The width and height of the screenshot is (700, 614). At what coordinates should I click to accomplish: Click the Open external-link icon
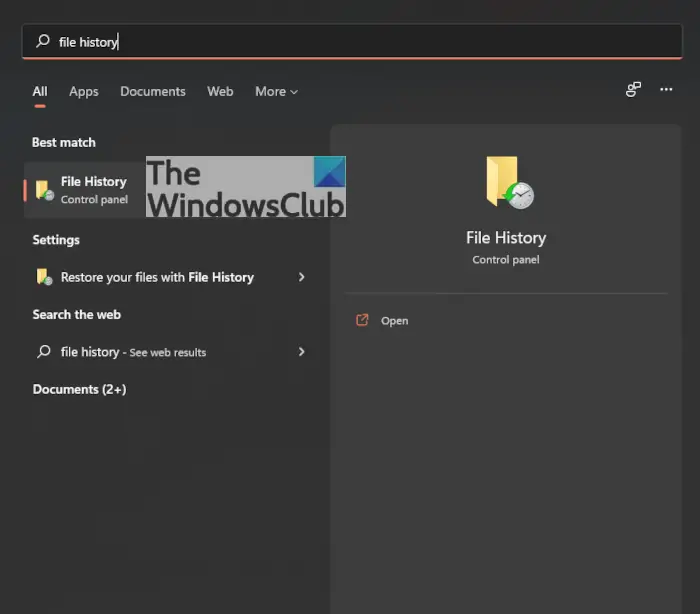point(362,320)
